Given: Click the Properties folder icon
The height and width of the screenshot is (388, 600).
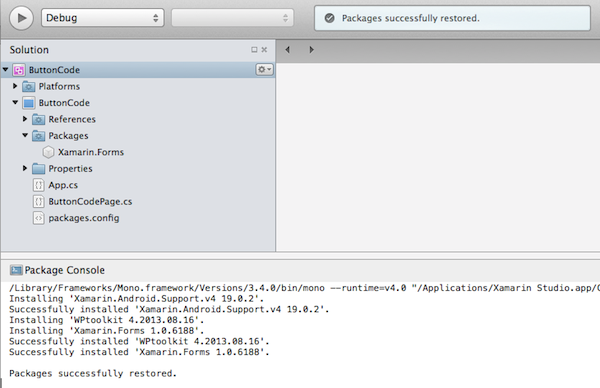Looking at the screenshot, I should click(38, 169).
